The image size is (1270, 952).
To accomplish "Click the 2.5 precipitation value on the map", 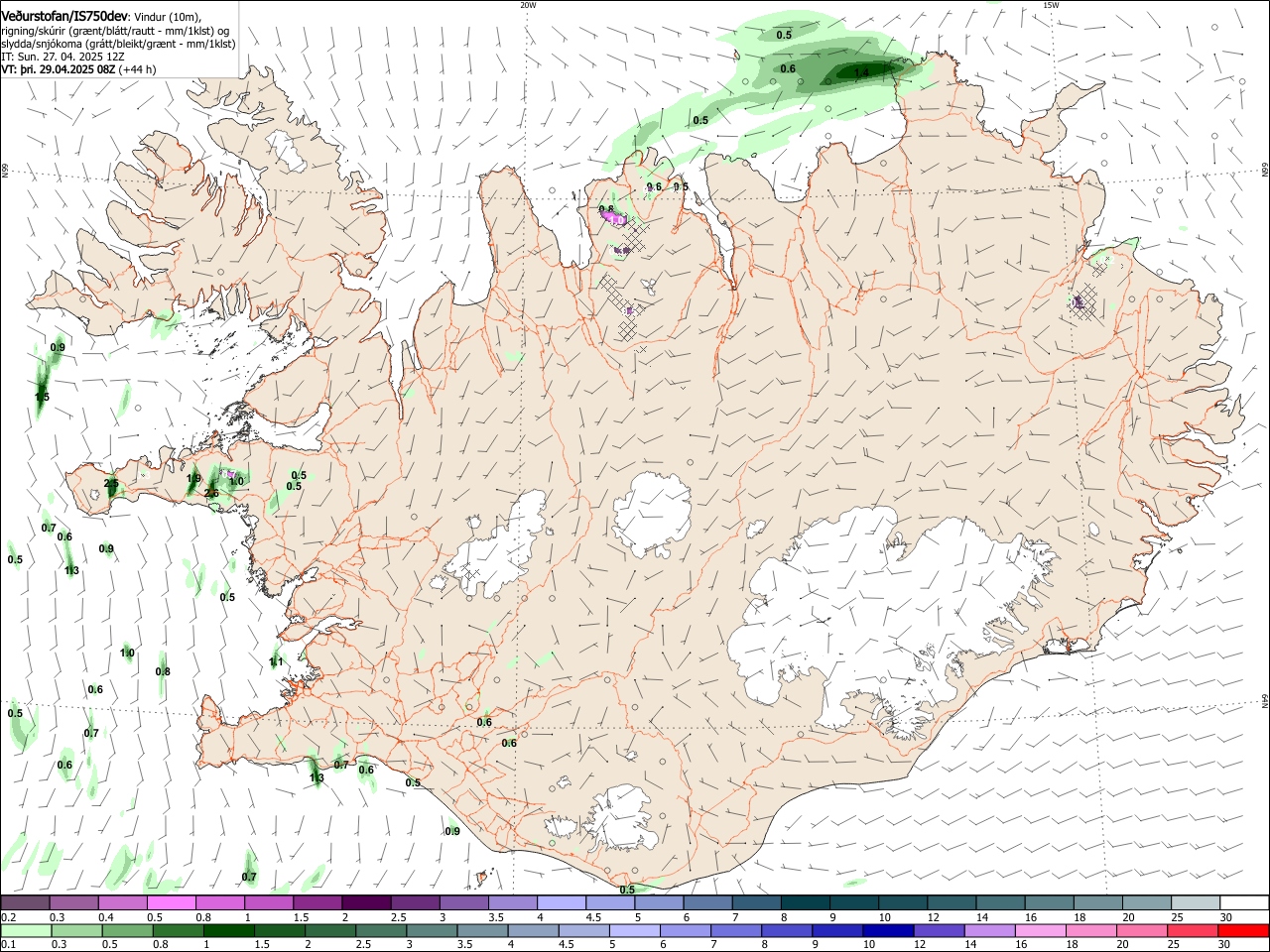I will (x=111, y=484).
